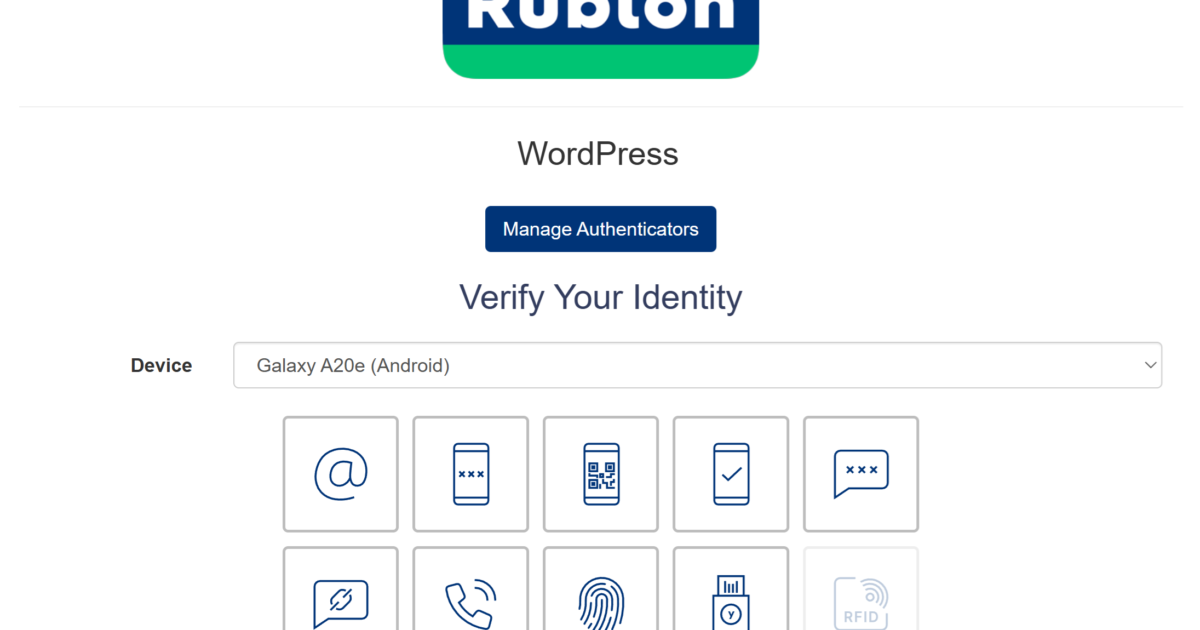Click the Device field label
Image resolution: width=1200 pixels, height=630 pixels.
coord(161,366)
